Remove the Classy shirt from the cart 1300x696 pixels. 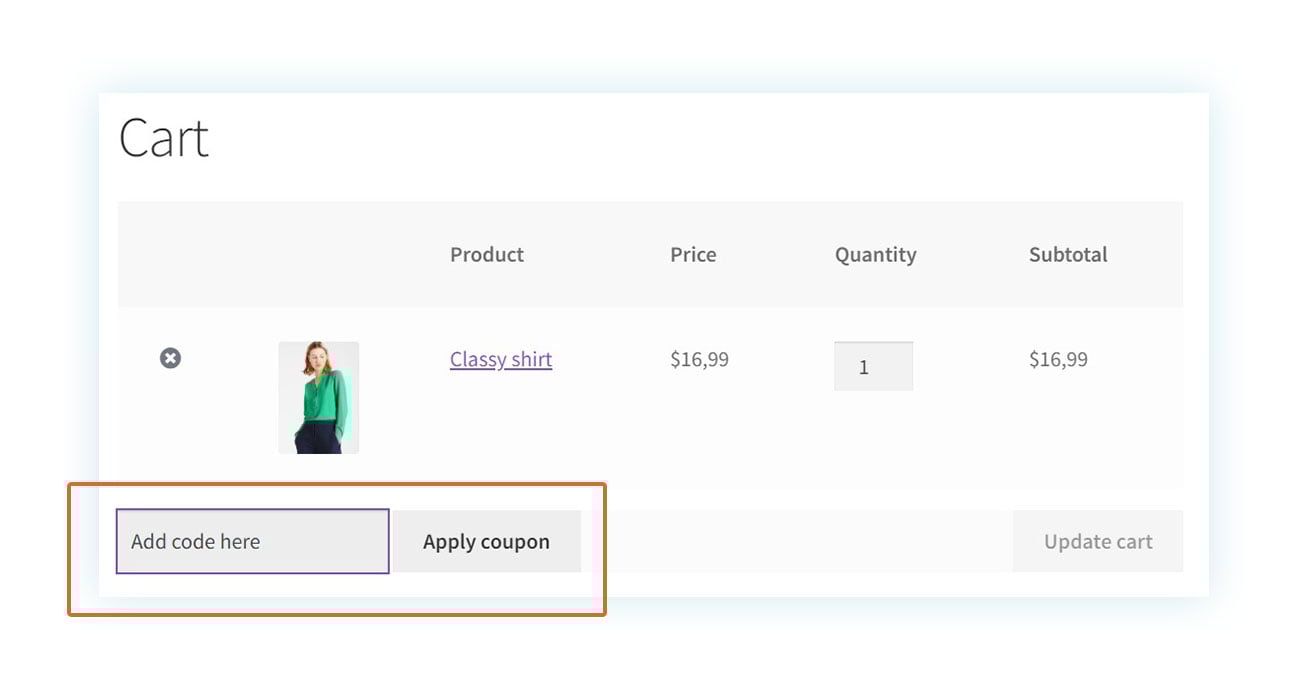tap(170, 358)
